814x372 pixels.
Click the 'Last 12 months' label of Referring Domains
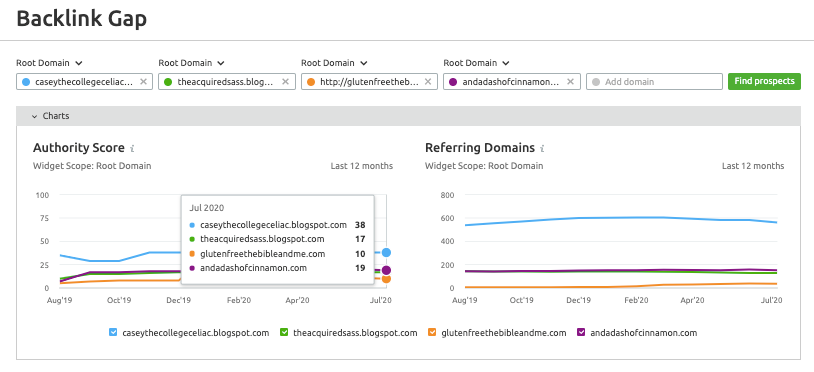pyautogui.click(x=753, y=166)
